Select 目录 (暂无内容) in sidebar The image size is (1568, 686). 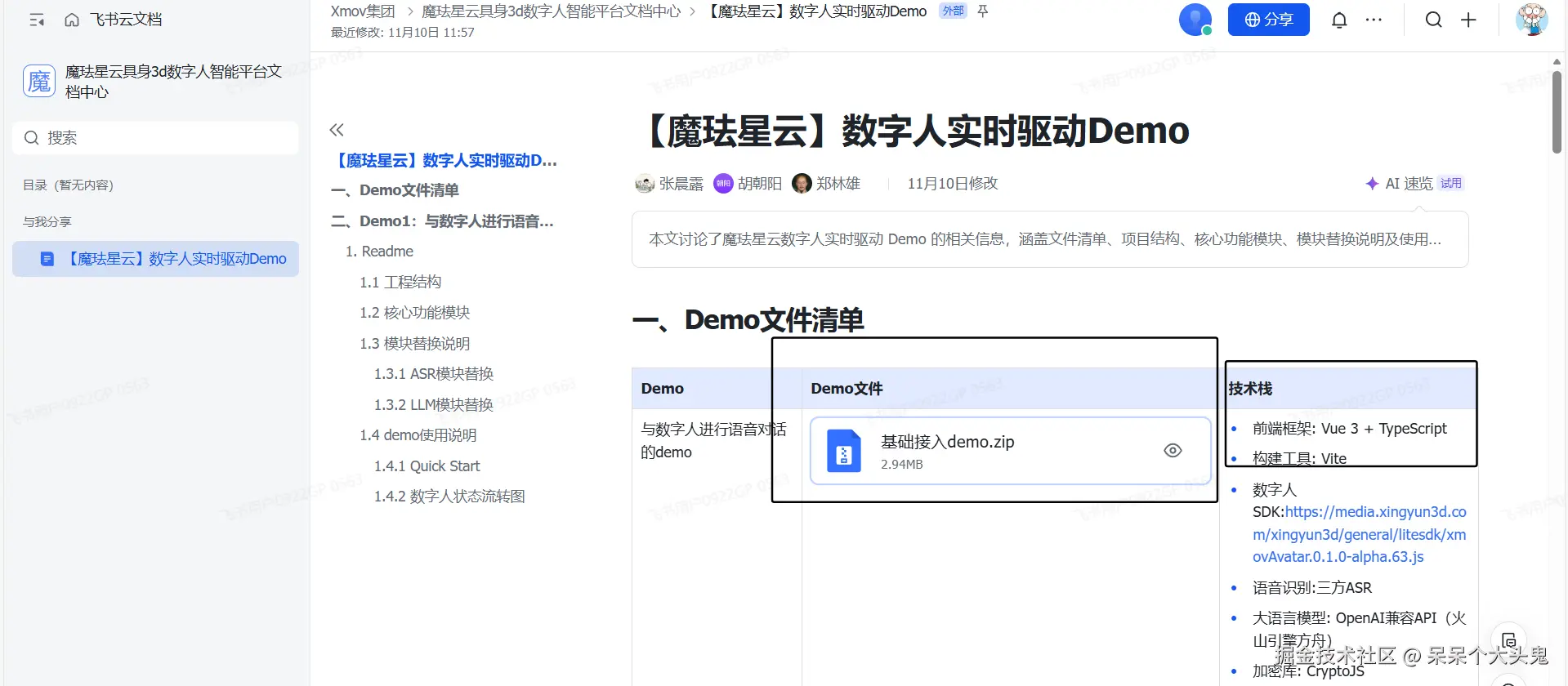click(68, 185)
